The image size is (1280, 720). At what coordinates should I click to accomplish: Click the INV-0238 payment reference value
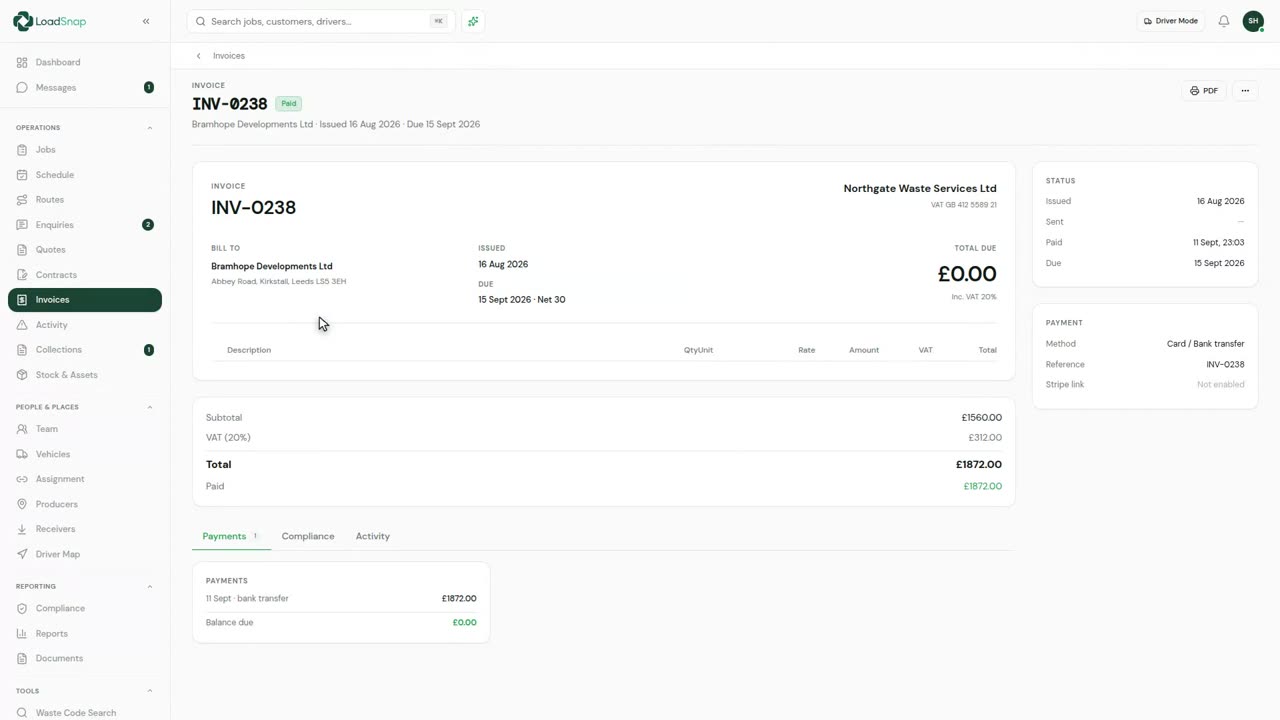coord(1226,365)
